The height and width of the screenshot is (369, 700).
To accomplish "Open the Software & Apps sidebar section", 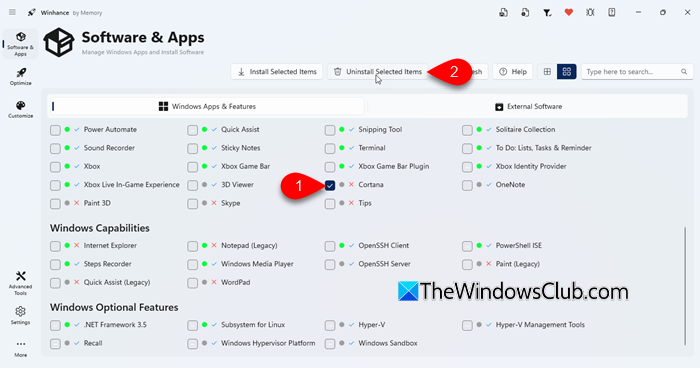I will click(x=21, y=44).
